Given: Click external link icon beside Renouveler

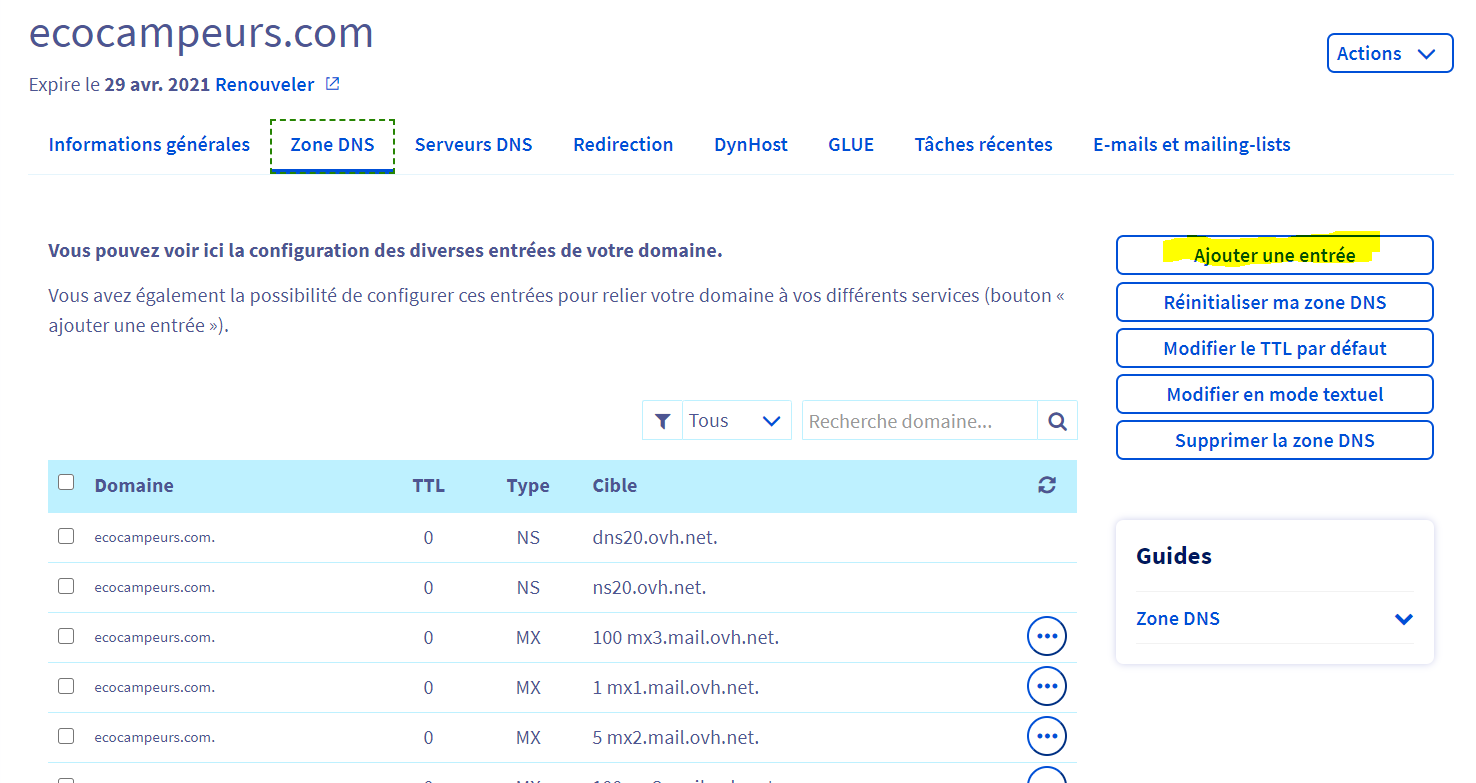Looking at the screenshot, I should coord(333,84).
